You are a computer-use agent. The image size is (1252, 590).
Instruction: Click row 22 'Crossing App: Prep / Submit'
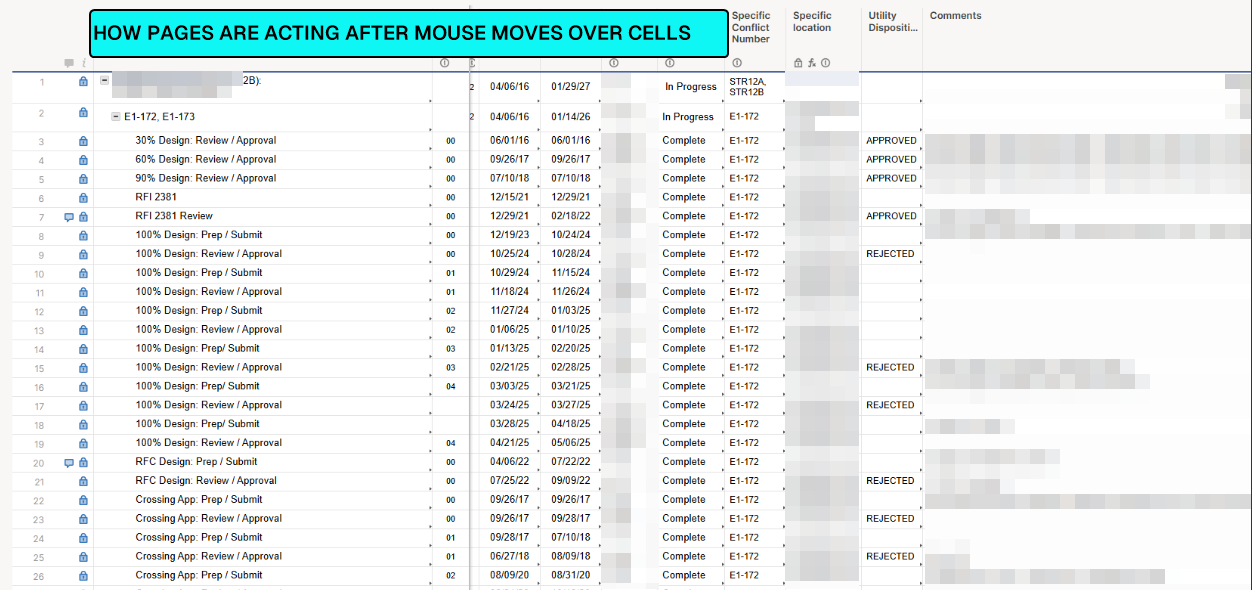[x=199, y=500]
